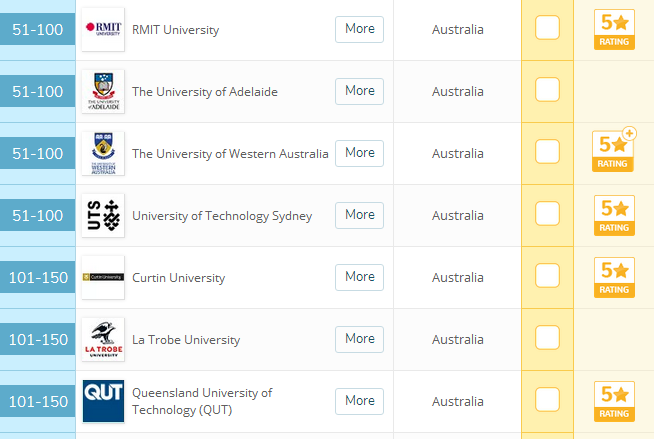
Task: Tick the compare checkbox for University of Adelaide
Action: click(x=547, y=91)
